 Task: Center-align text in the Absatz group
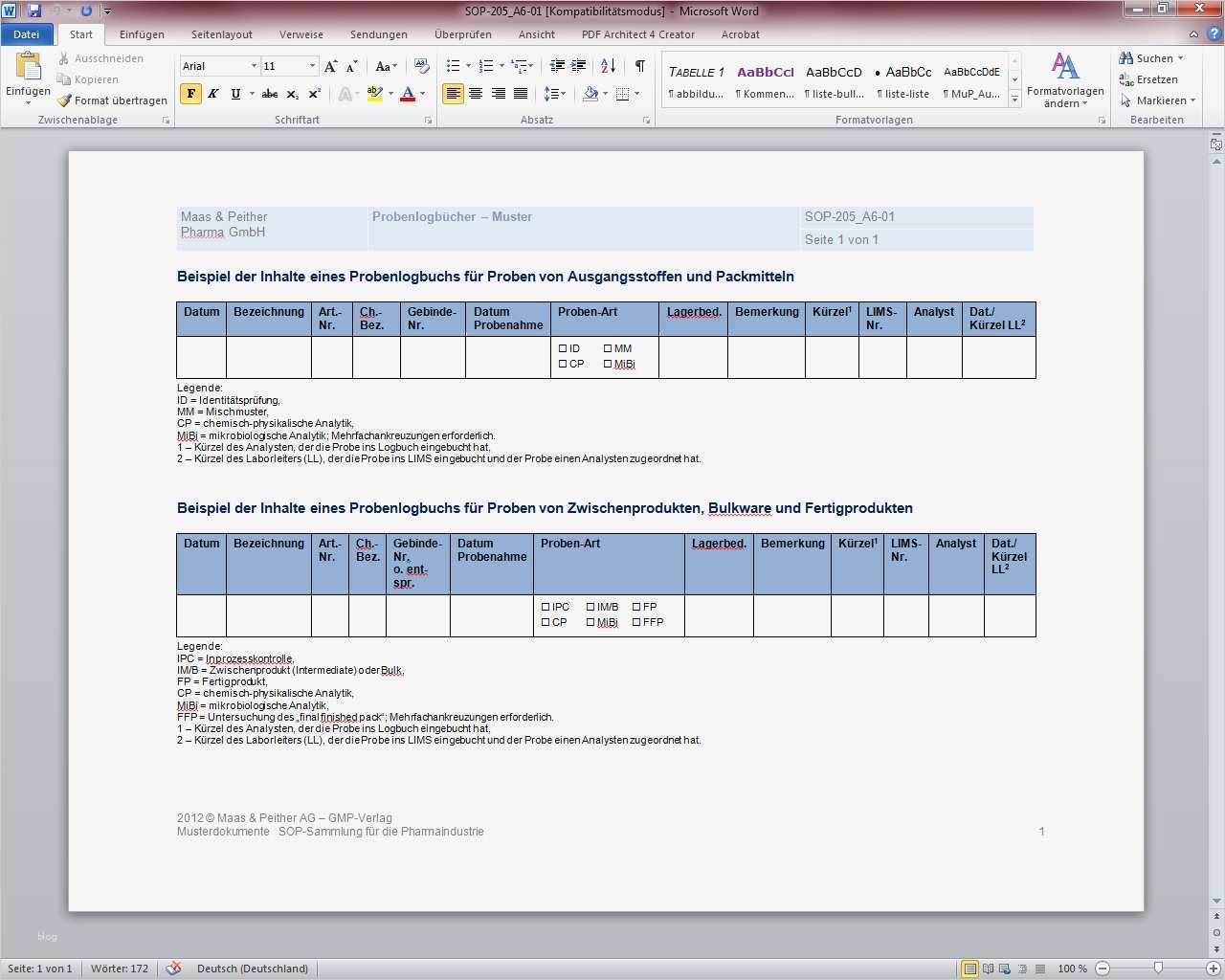[x=476, y=94]
